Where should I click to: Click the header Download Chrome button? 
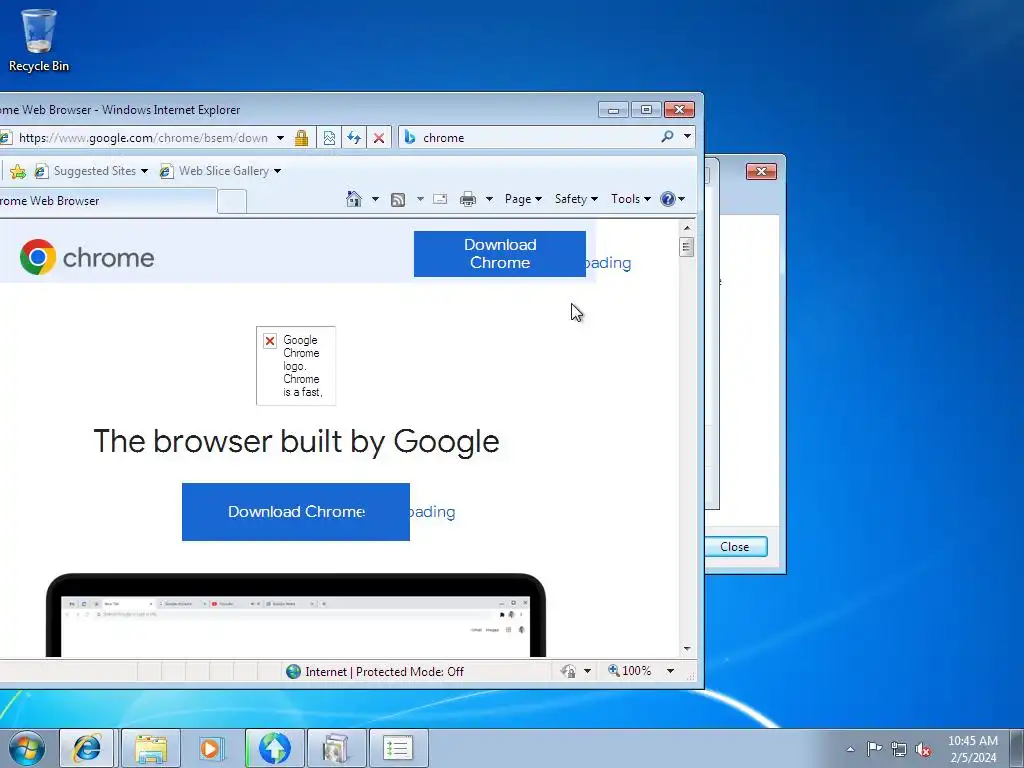(500, 254)
